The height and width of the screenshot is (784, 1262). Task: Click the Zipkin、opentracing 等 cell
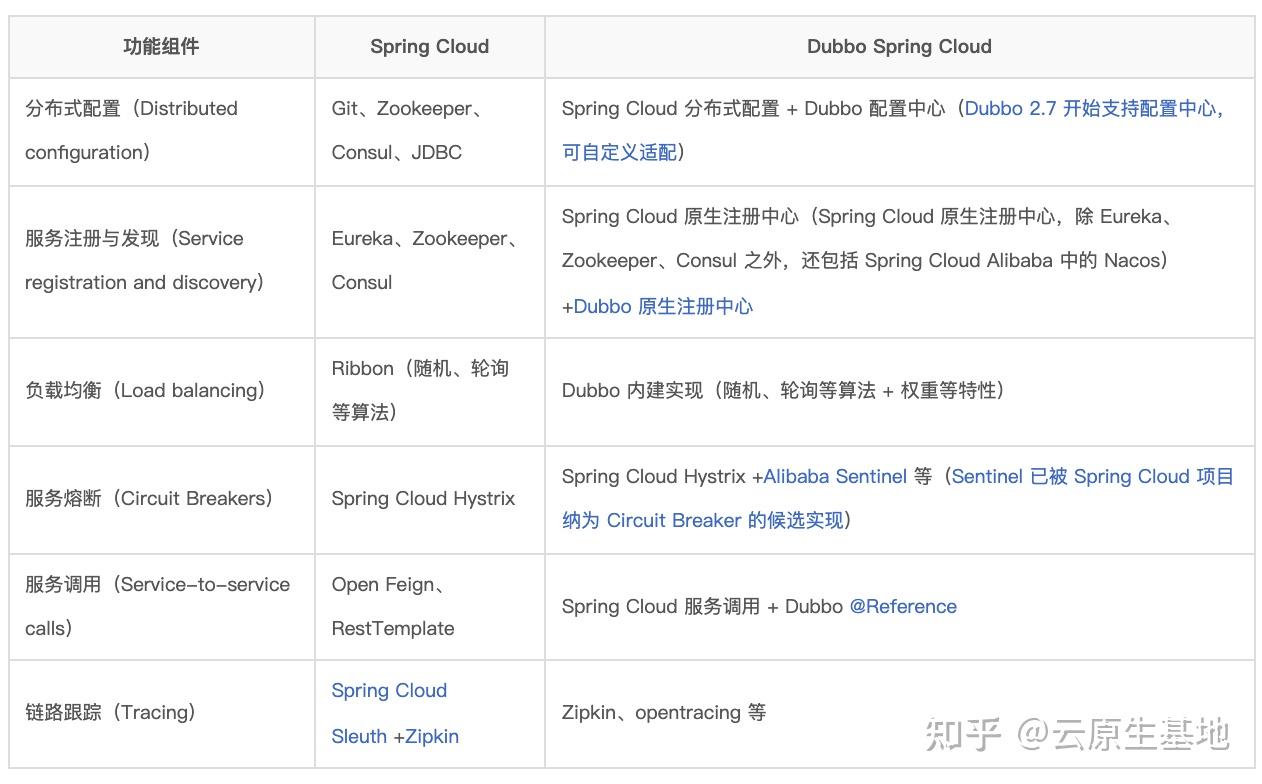click(x=899, y=713)
